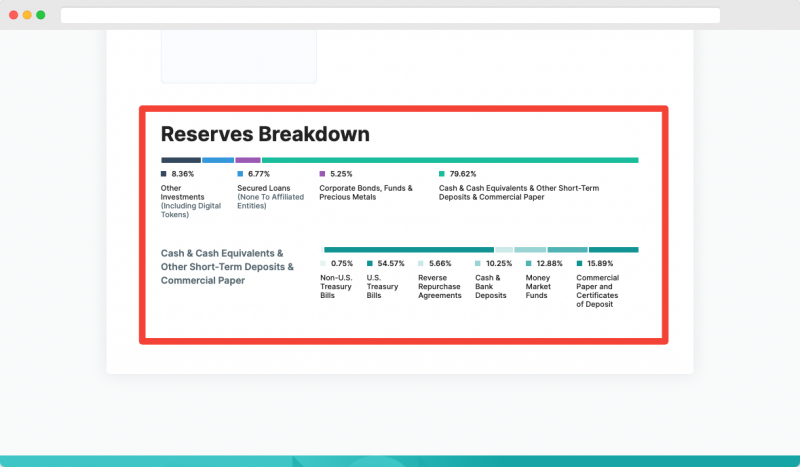Click the 12.88% value

pos(549,264)
